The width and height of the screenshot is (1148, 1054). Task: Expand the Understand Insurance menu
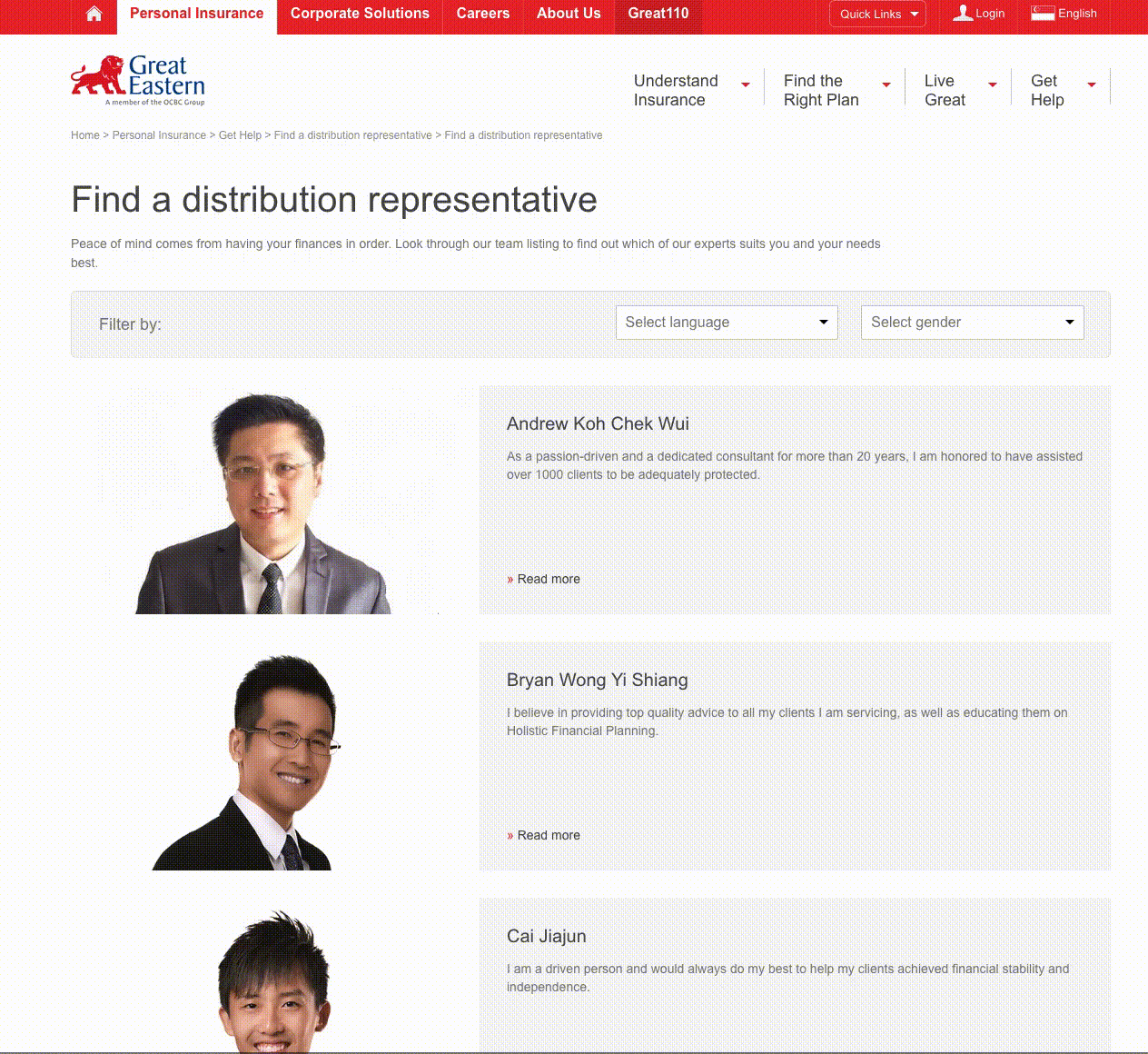coord(691,90)
